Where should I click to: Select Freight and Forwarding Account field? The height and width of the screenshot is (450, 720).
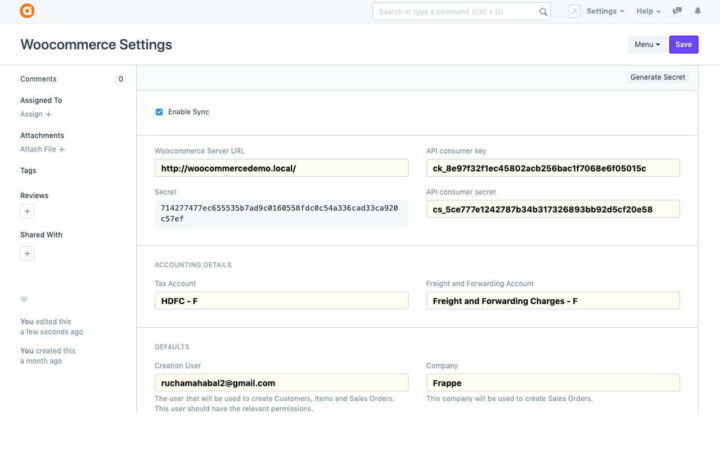click(x=553, y=301)
